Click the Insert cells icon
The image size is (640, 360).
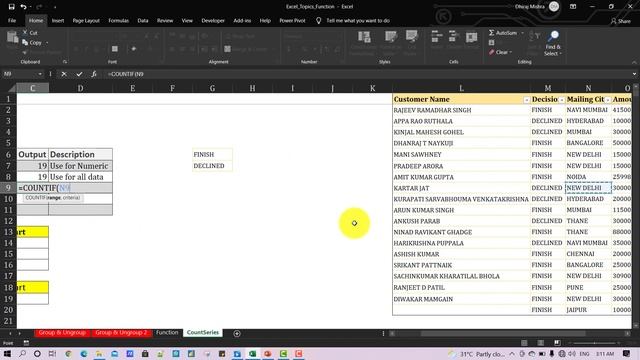click(436, 37)
